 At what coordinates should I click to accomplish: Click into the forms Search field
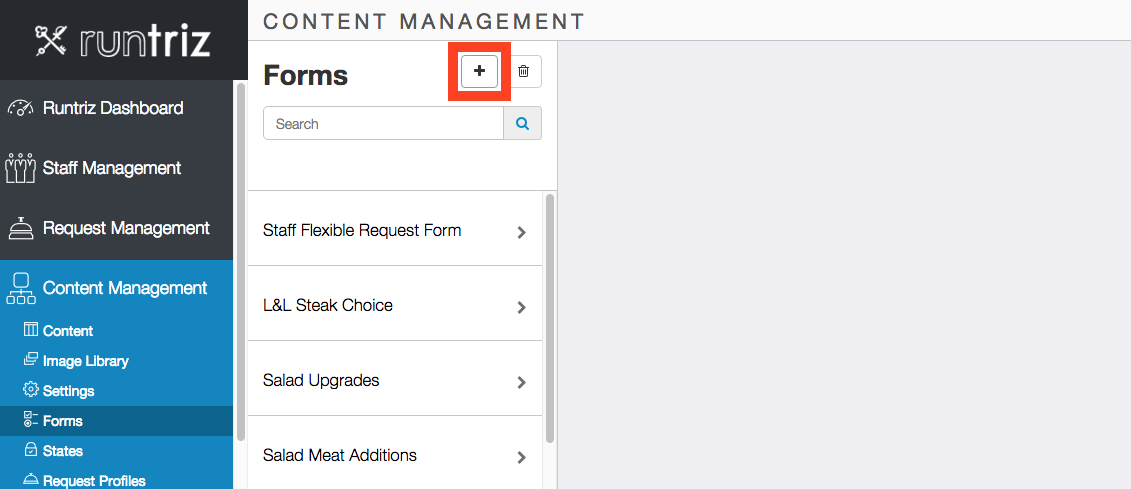[x=383, y=123]
